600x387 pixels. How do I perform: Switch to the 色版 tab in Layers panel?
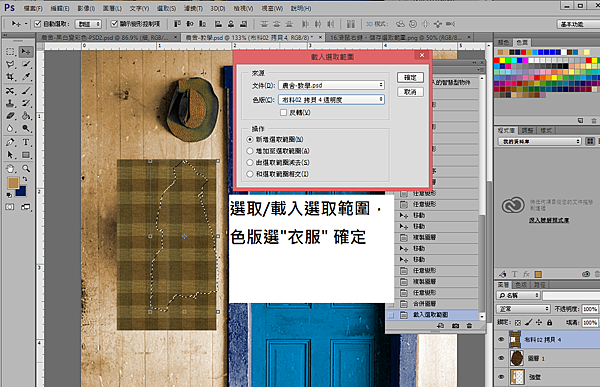(521, 285)
